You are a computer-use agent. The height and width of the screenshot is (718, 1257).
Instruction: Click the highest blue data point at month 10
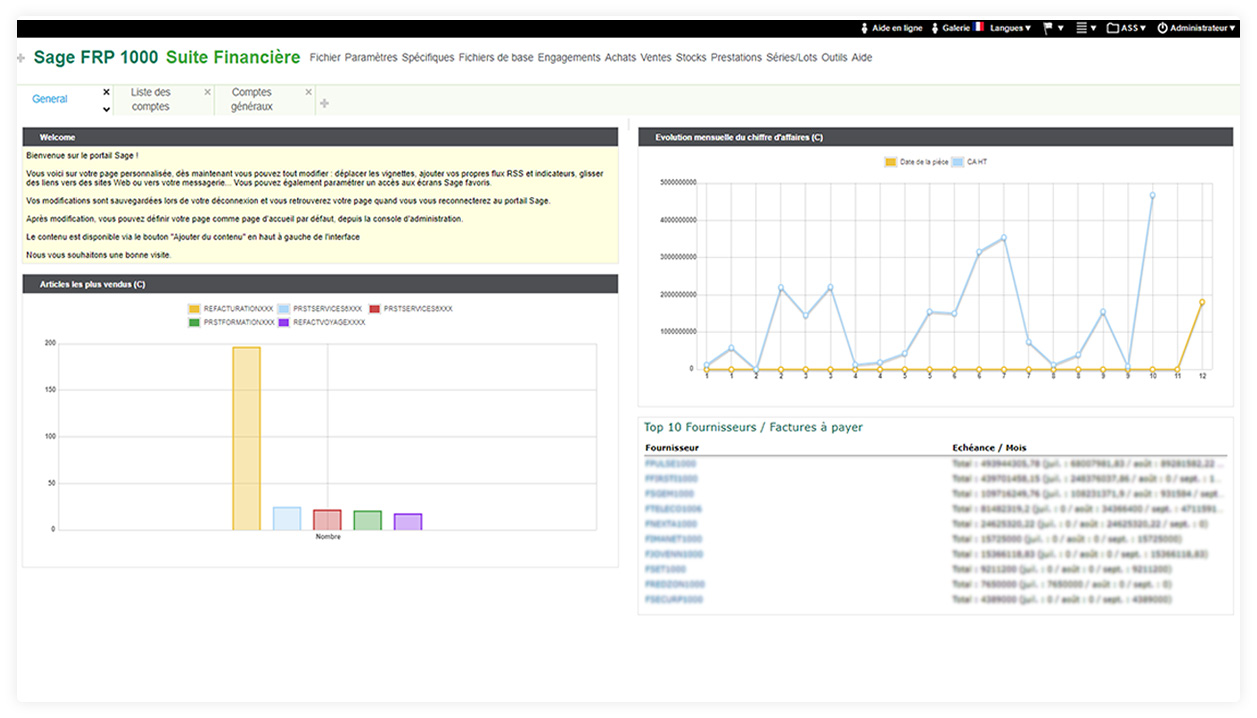point(1152,195)
